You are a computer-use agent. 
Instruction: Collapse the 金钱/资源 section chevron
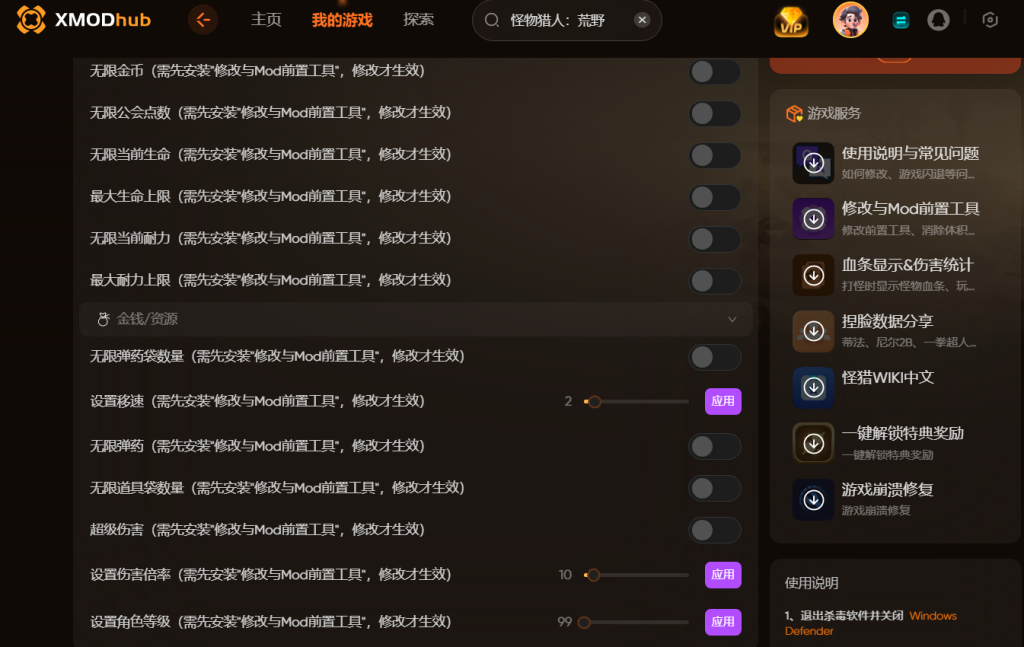(732, 319)
